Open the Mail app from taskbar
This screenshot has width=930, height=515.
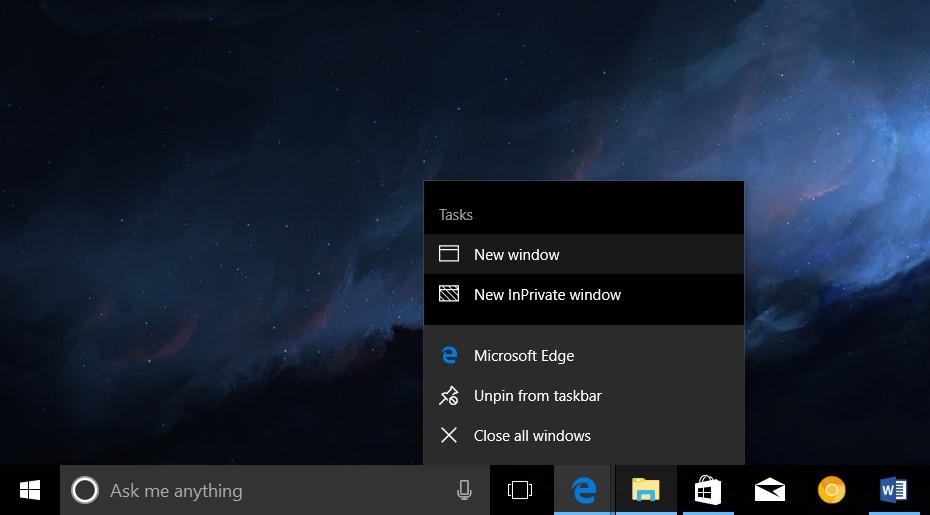770,490
